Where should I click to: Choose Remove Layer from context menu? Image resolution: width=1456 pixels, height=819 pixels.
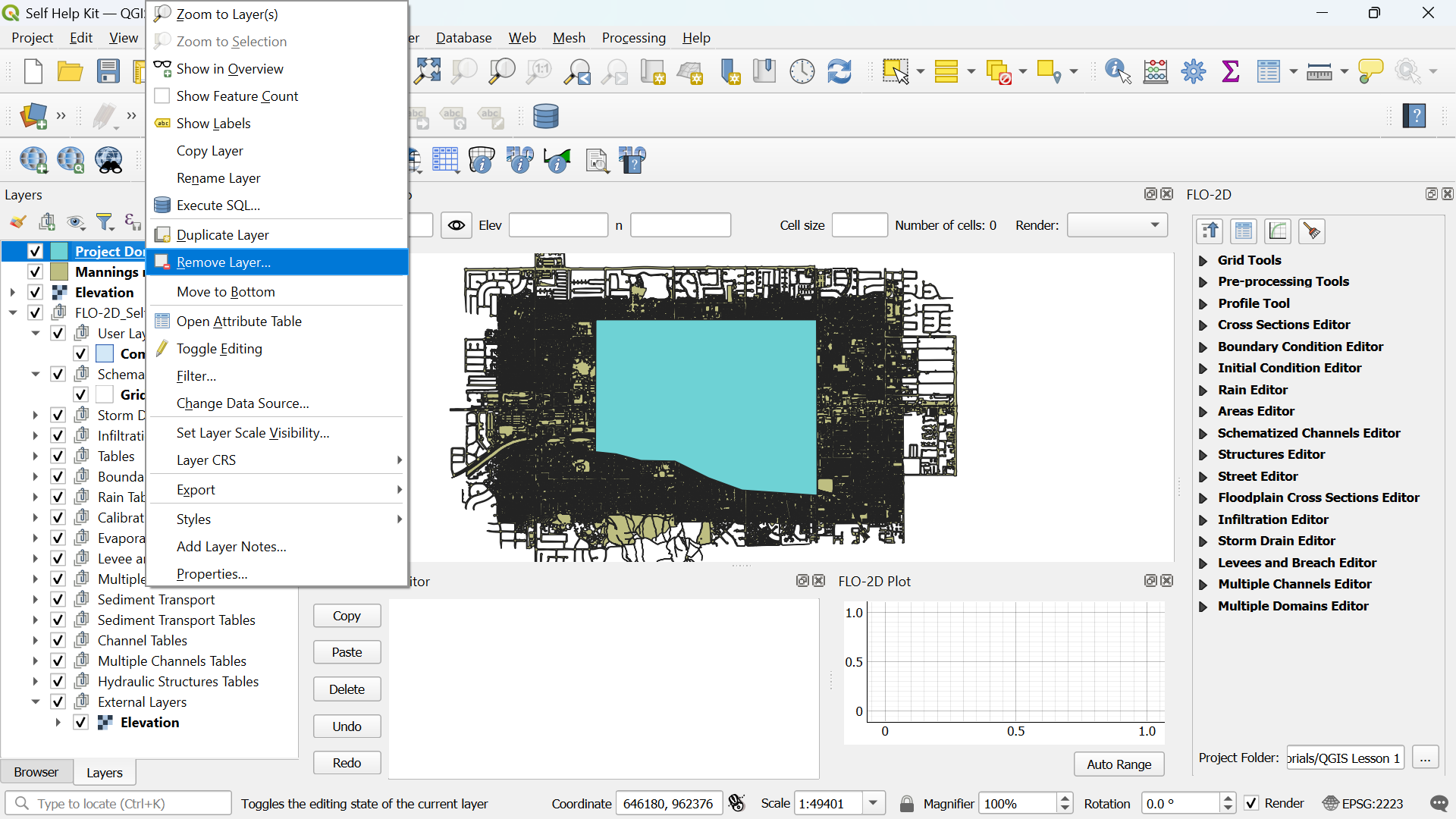click(x=223, y=262)
